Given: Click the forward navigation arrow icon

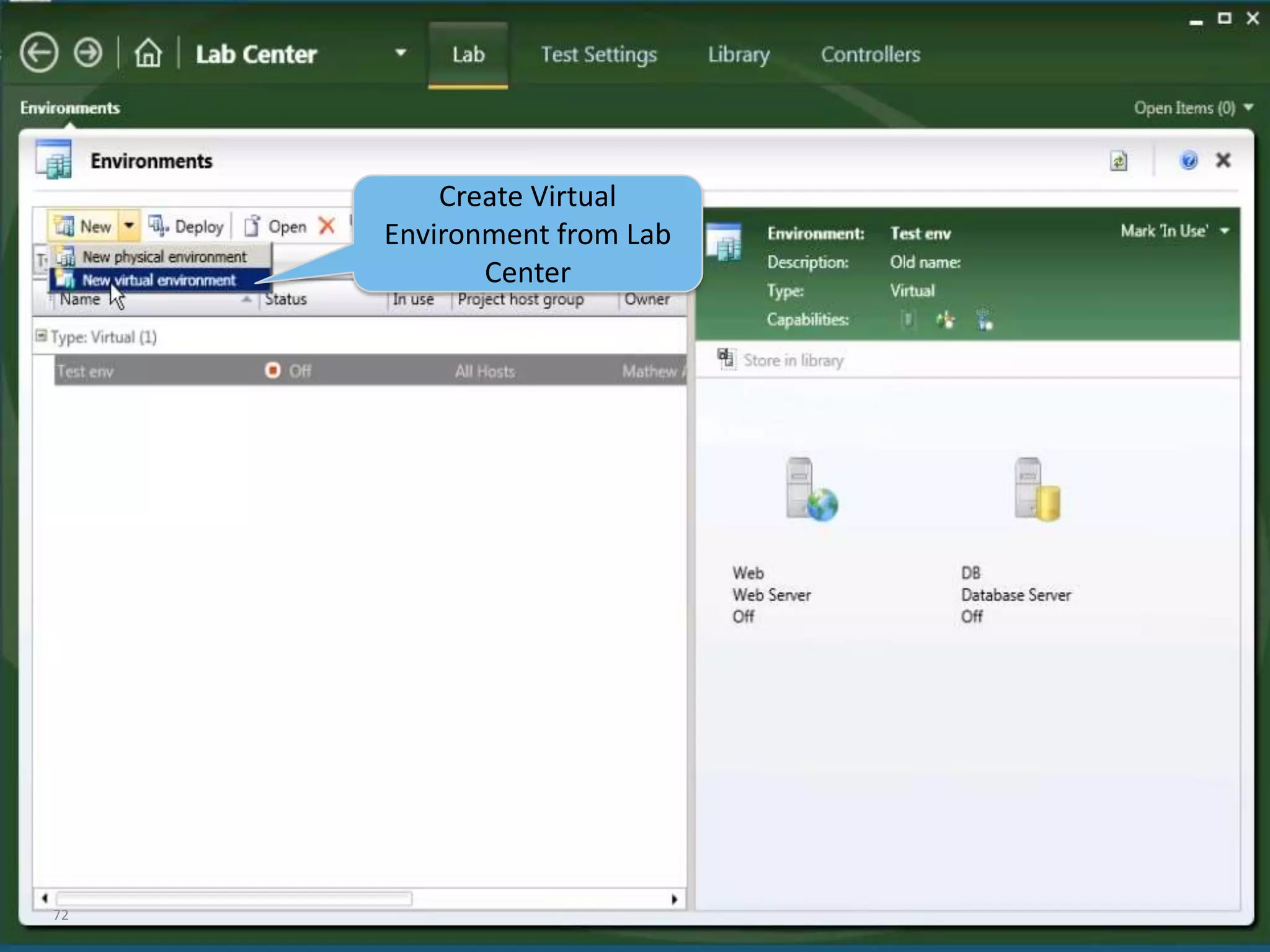Looking at the screenshot, I should click(x=88, y=53).
